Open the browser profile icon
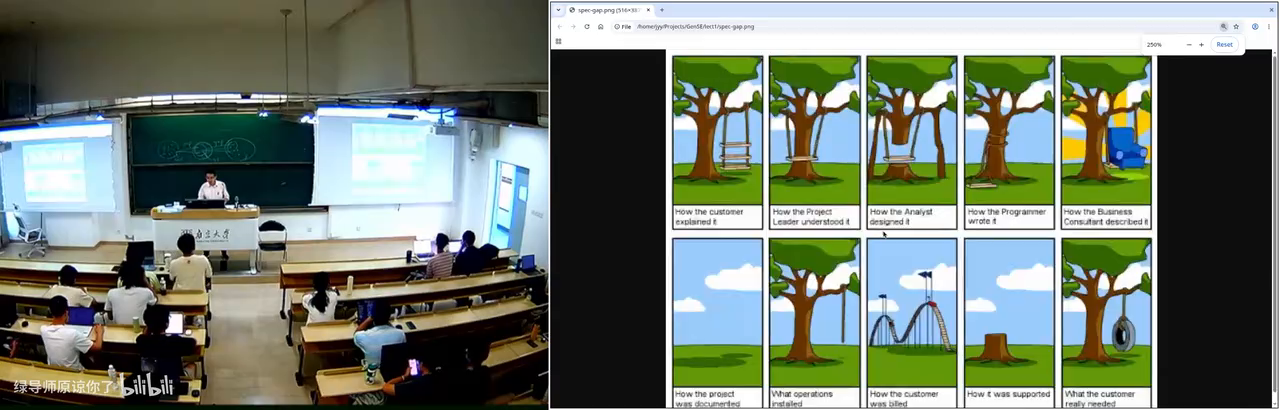 click(x=1255, y=27)
